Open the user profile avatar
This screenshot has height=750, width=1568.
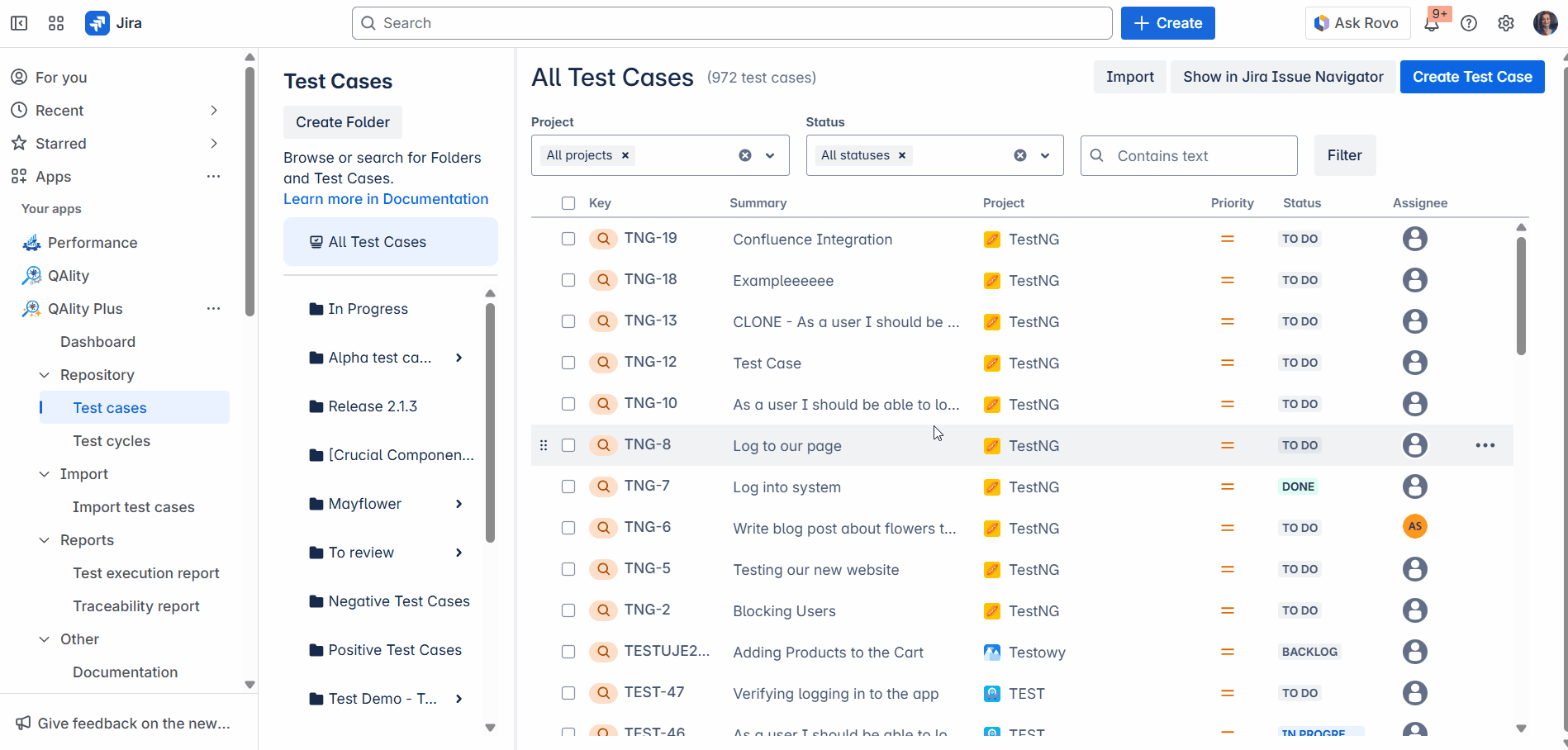click(x=1545, y=23)
